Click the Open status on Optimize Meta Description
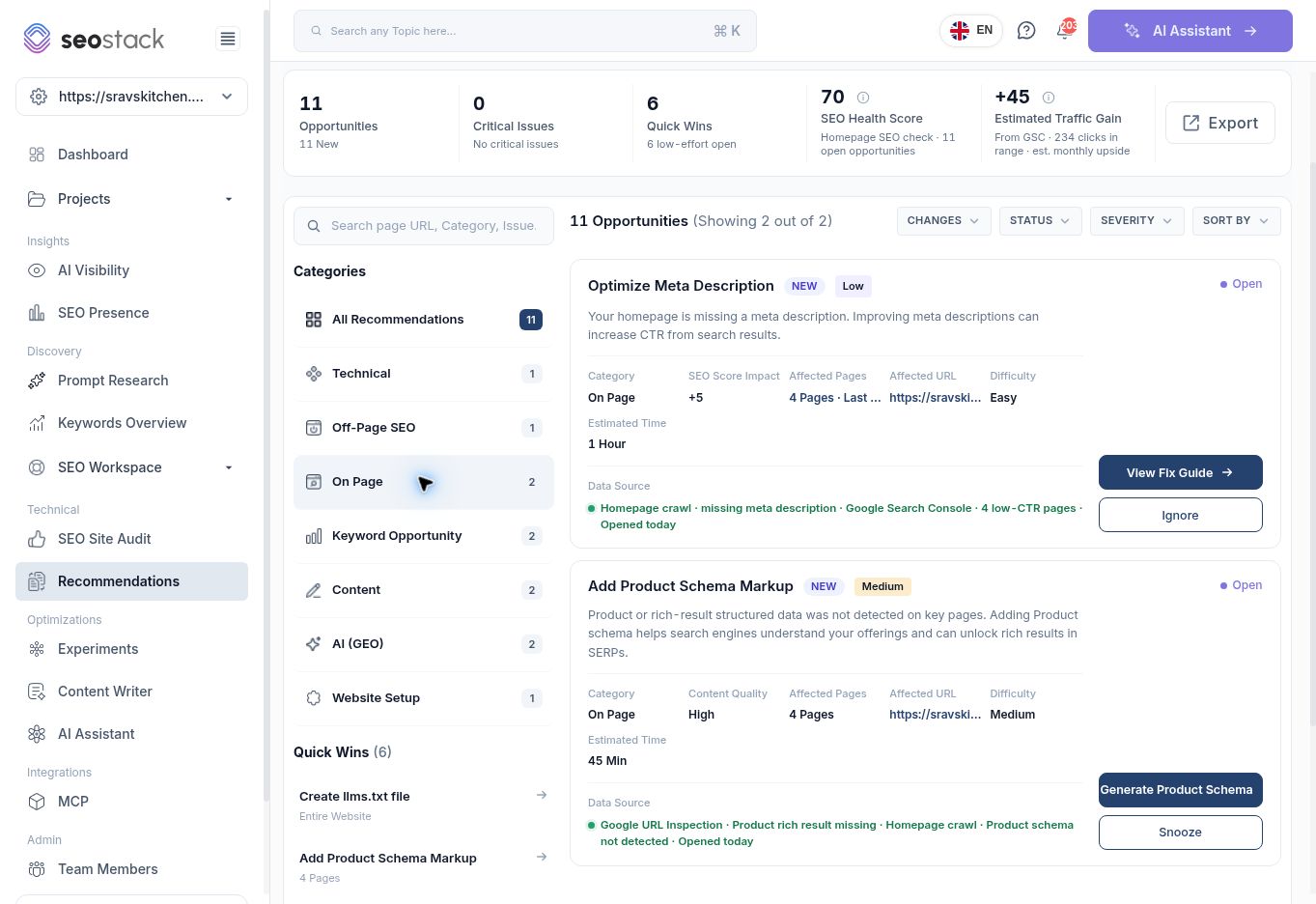 pyautogui.click(x=1241, y=284)
